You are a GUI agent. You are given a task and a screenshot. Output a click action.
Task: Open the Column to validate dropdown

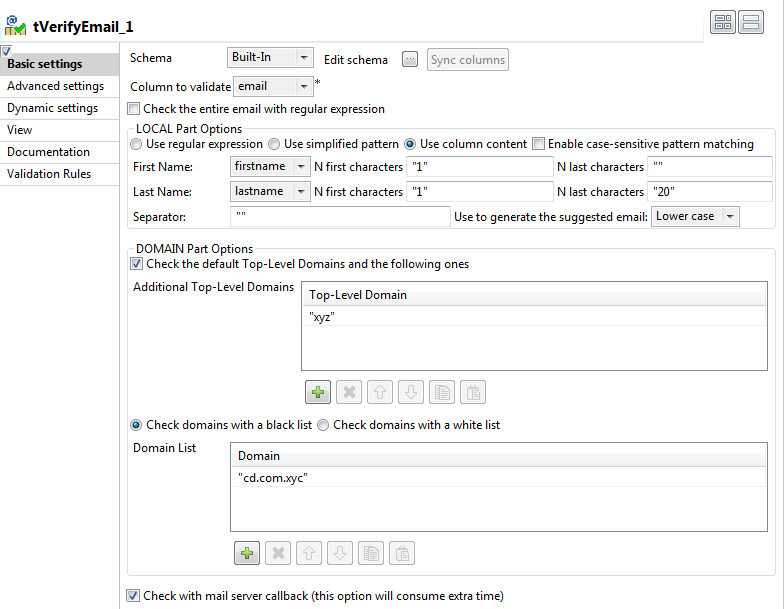(x=305, y=87)
